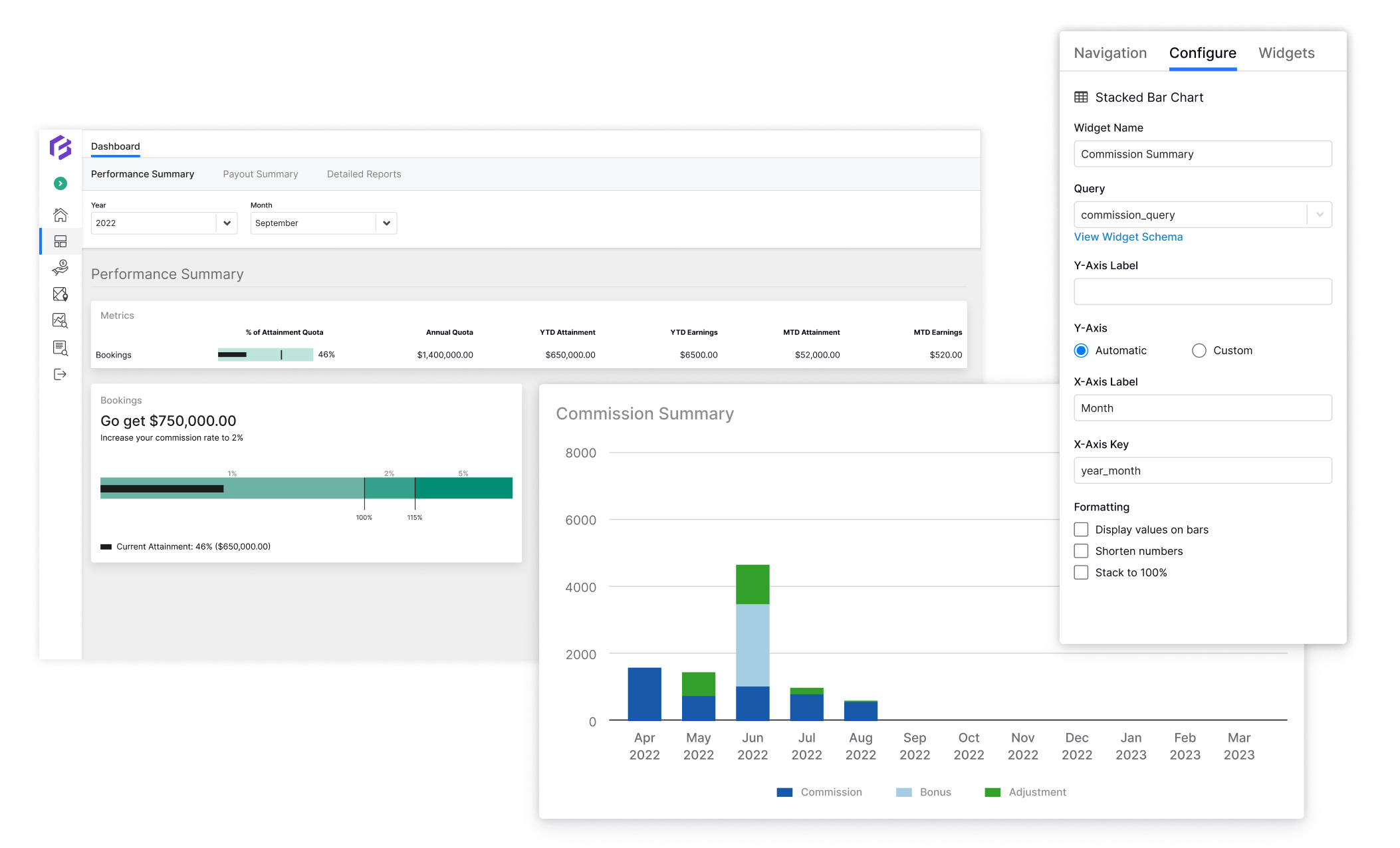The width and height of the screenshot is (1400, 848).
Task: Toggle the Stack to 100% checkbox
Action: click(1081, 572)
